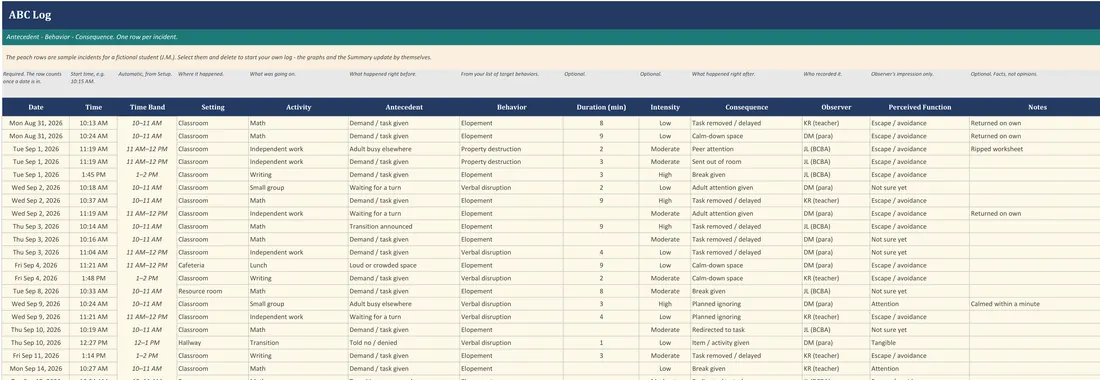Viewport: 1100px width, 380px height.
Task: Click the Date column header
Action: (x=36, y=107)
